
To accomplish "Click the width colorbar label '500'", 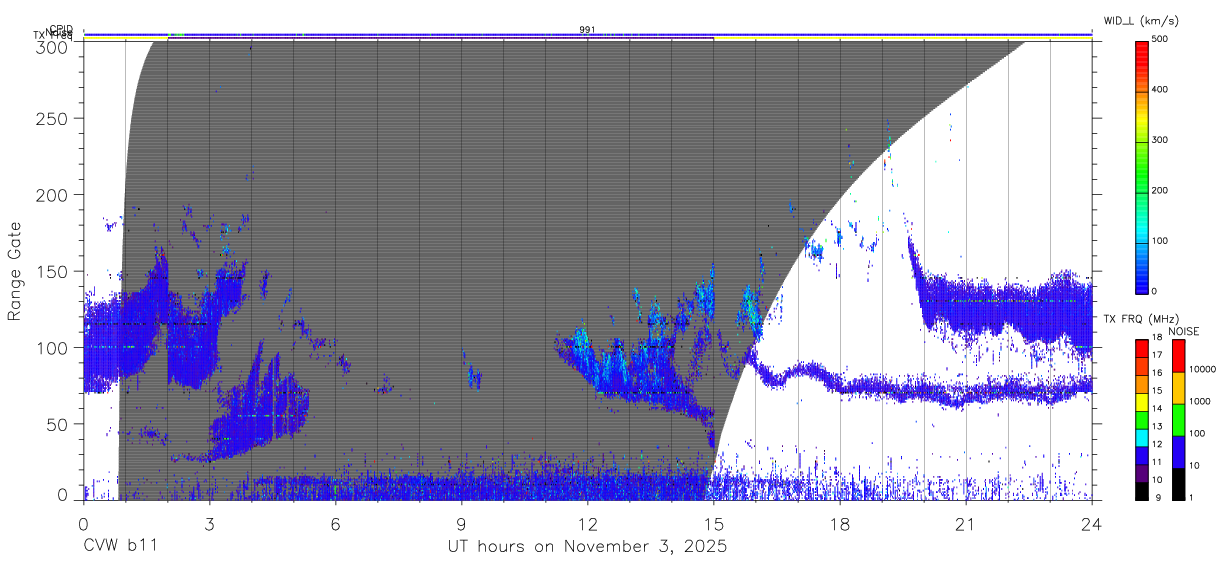I will [1161, 40].
